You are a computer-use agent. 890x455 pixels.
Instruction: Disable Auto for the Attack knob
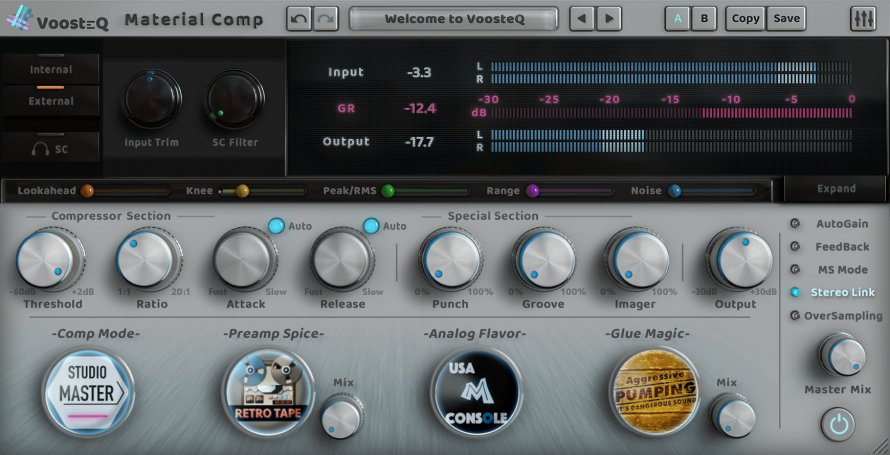(275, 226)
